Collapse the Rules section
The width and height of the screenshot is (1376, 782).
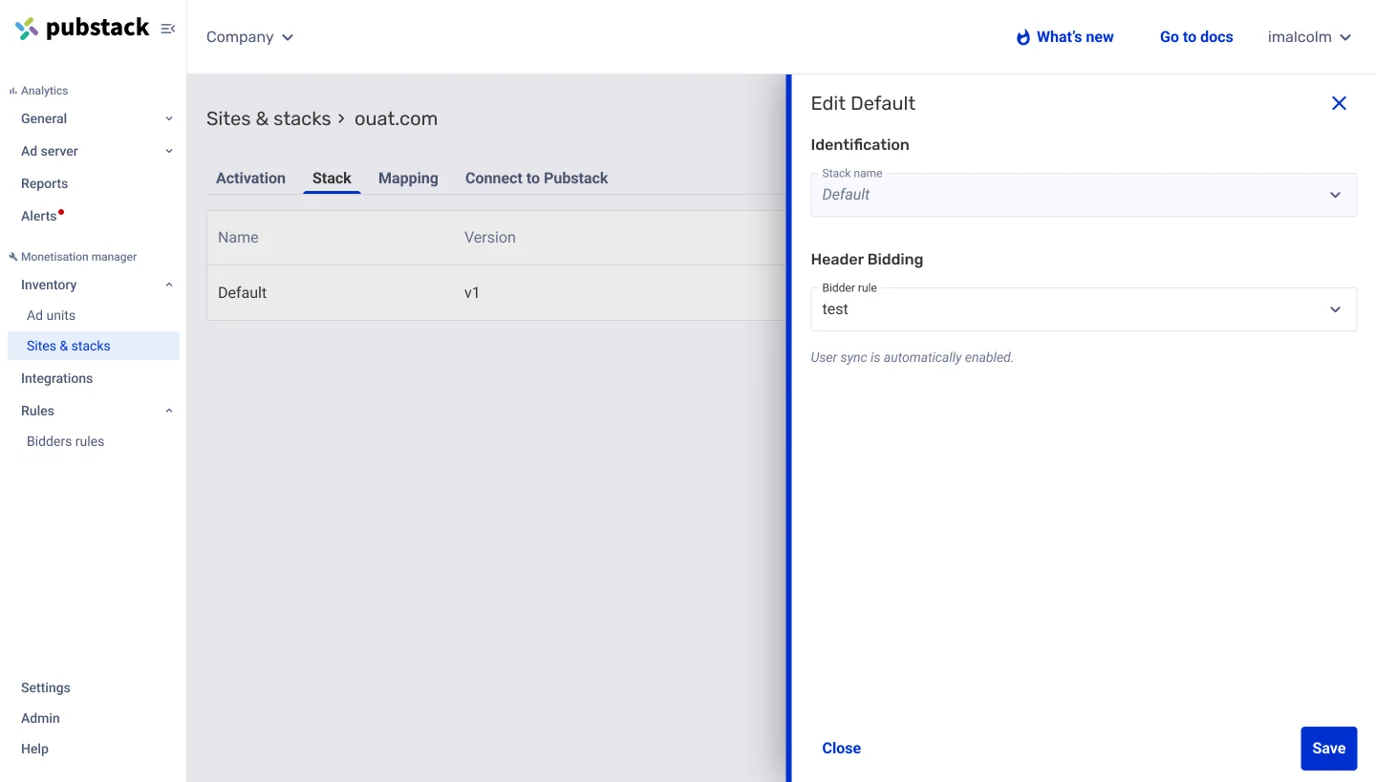(x=168, y=411)
